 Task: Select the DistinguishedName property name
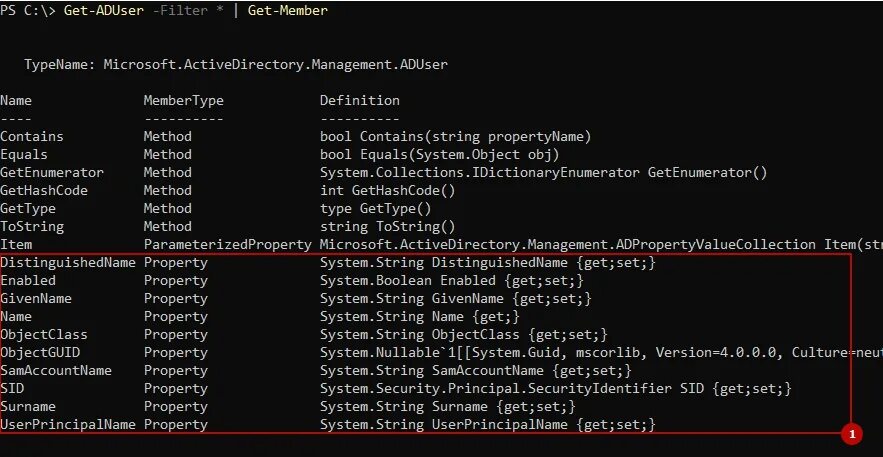68,263
